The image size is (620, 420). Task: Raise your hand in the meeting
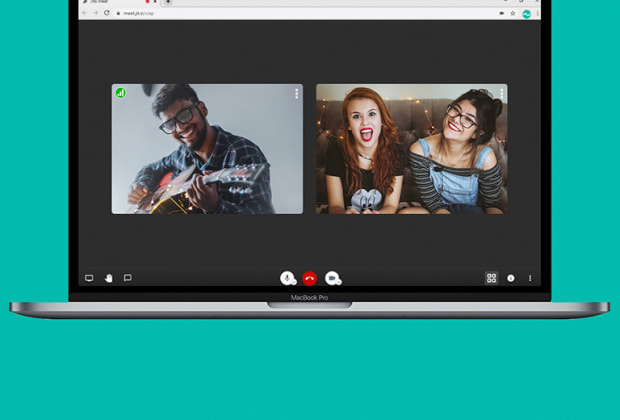coord(108,278)
